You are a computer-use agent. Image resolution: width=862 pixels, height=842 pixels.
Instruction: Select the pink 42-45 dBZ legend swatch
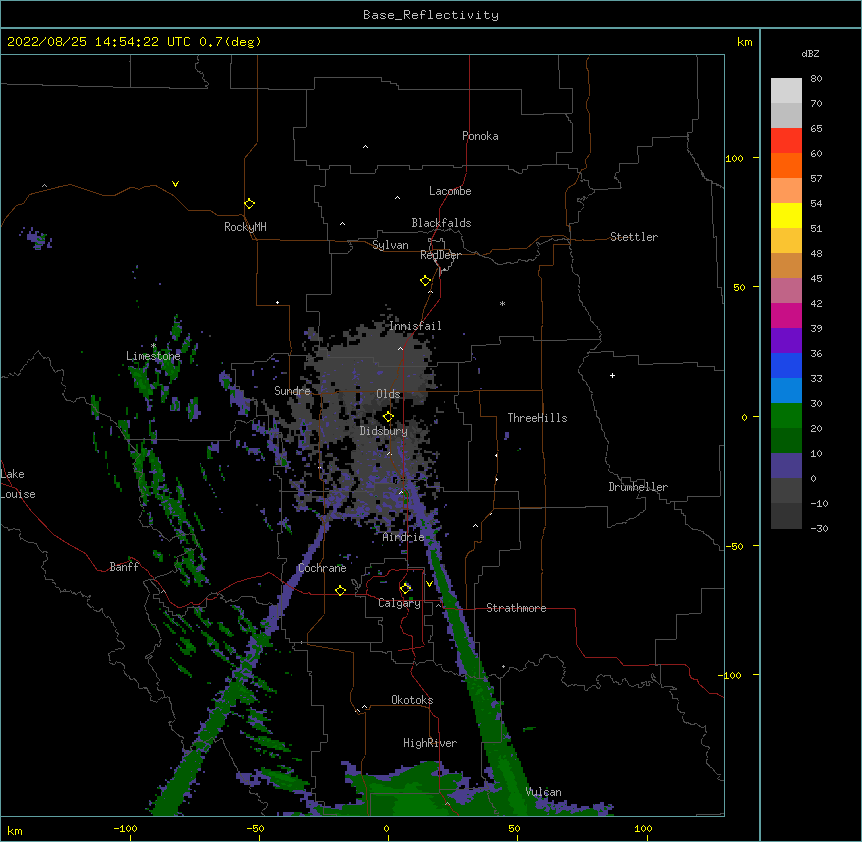pos(786,291)
